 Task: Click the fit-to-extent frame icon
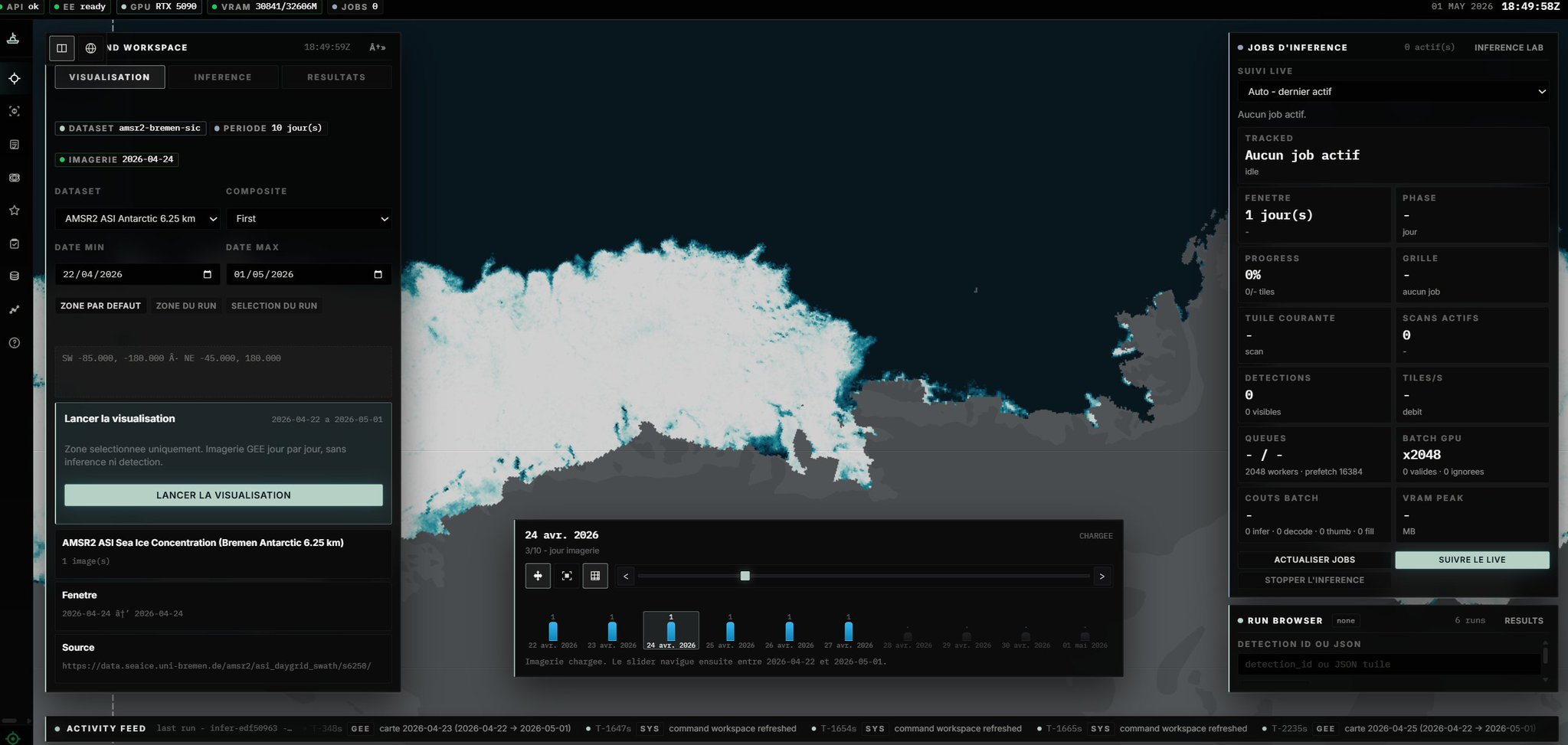coord(567,576)
